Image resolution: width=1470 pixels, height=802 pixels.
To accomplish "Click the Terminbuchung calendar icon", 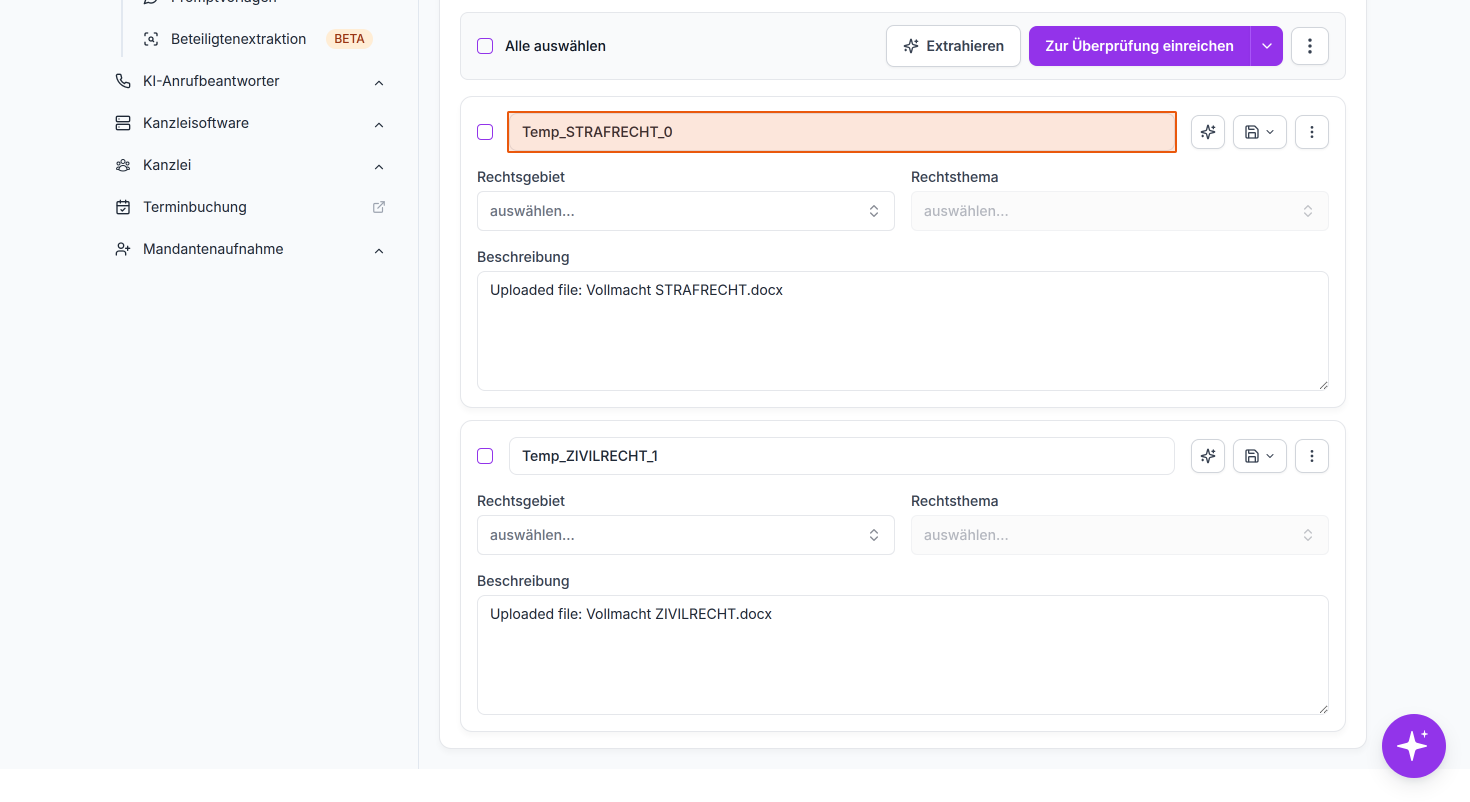I will tap(123, 207).
